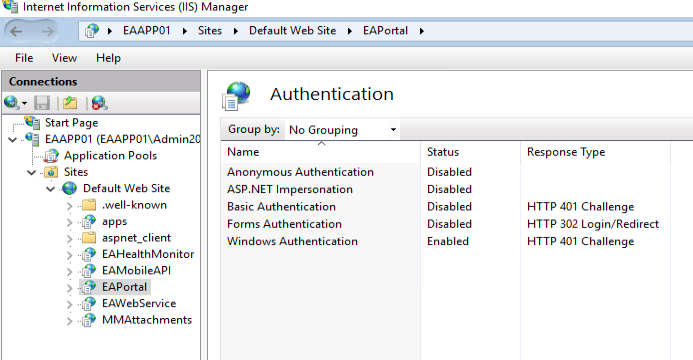Viewport: 693px width, 360px height.
Task: Click Enabled status of Windows Authentication
Action: pyautogui.click(x=448, y=241)
